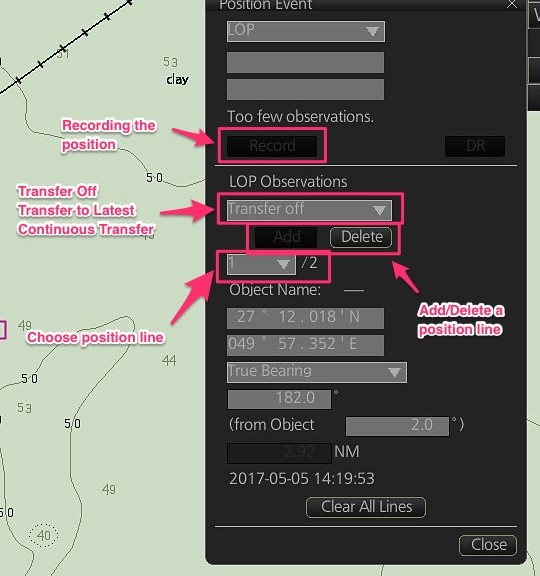Delete the selected position line
This screenshot has height=576, width=540.
pos(361,237)
